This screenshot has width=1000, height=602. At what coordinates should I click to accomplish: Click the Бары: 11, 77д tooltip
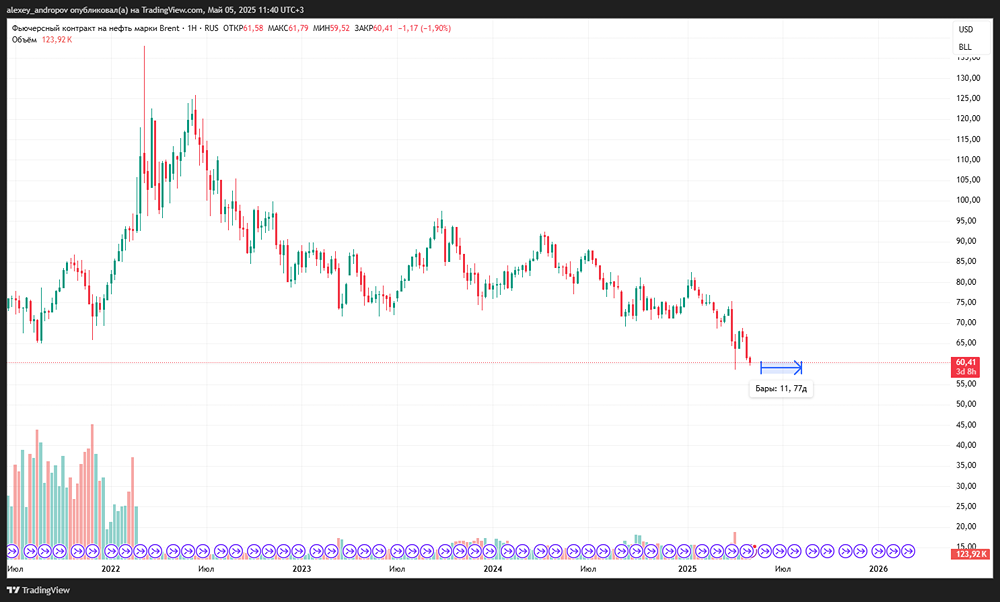point(781,388)
